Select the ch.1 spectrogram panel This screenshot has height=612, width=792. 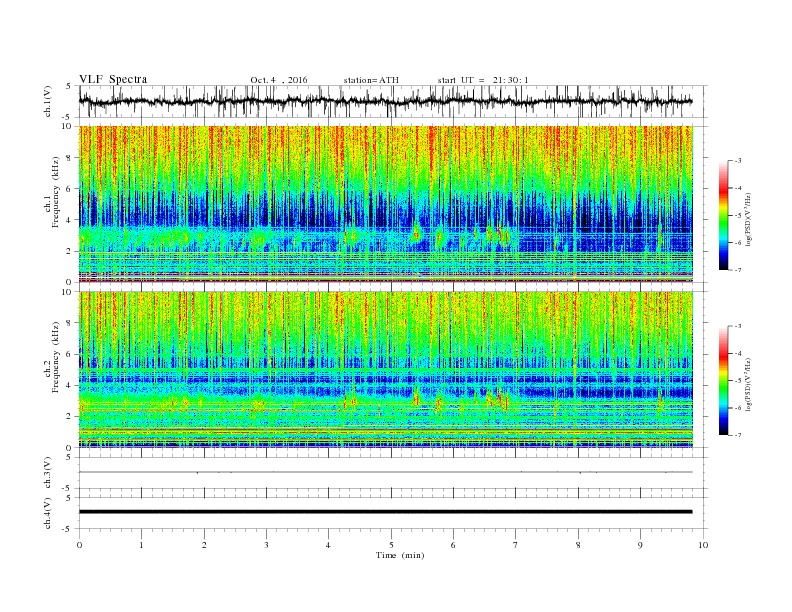[385, 204]
